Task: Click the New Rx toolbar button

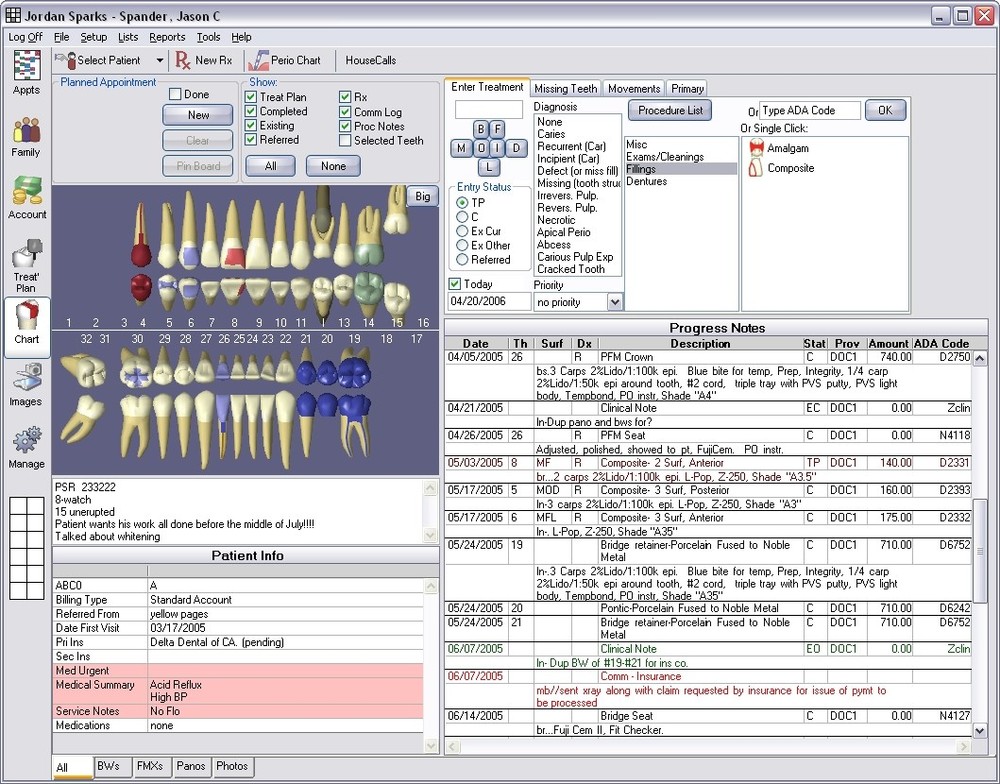Action: pos(204,60)
